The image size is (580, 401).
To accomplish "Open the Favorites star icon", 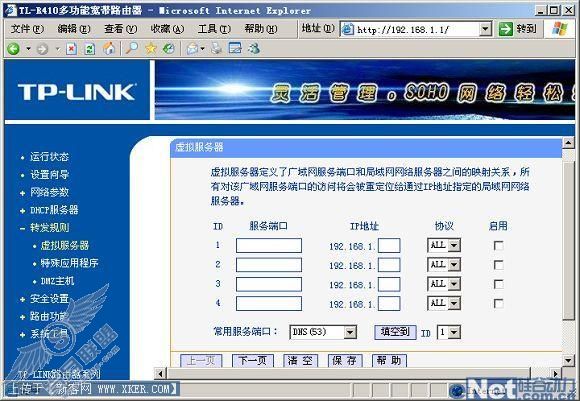I will [x=151, y=48].
